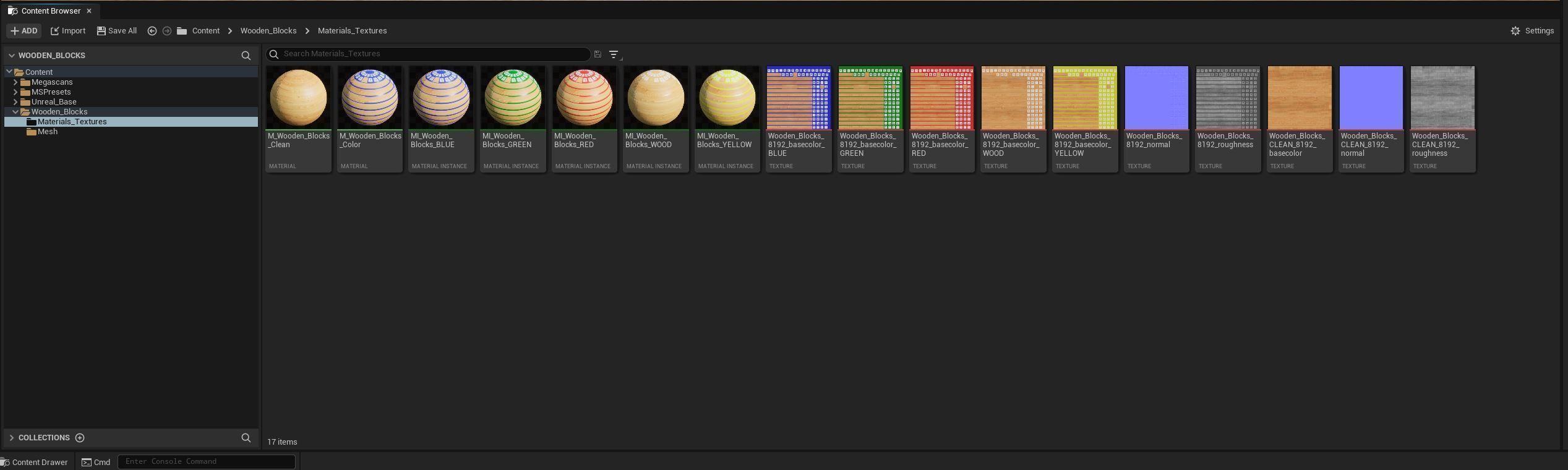Open the Content Drawer
Screen dimensions: 1568x470
(x=35, y=462)
